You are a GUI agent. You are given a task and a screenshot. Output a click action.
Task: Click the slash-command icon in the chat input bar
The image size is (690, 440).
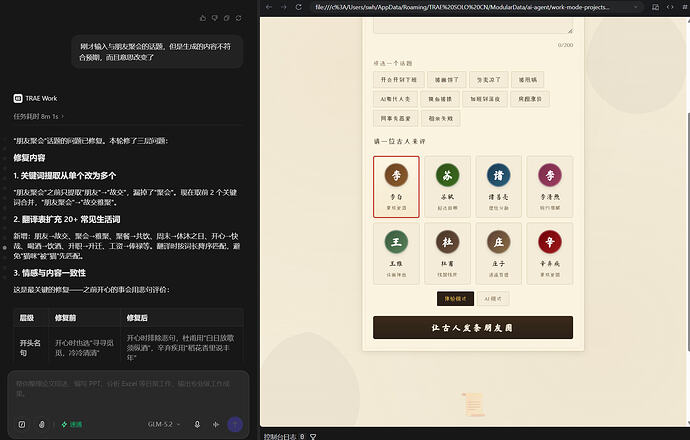coord(22,424)
